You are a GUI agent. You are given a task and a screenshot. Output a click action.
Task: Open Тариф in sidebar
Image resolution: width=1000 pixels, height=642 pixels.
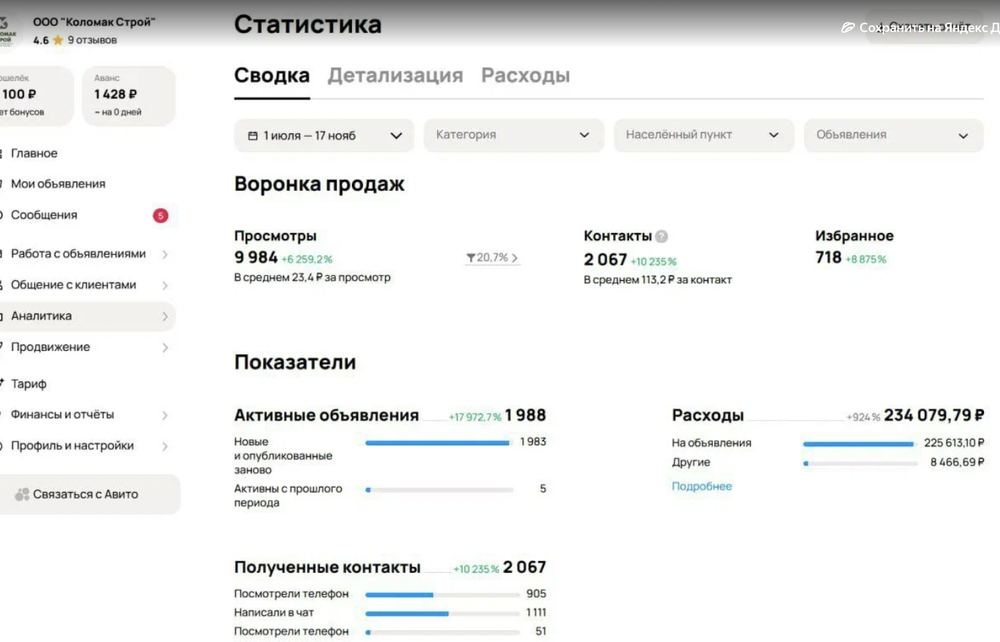tap(28, 384)
